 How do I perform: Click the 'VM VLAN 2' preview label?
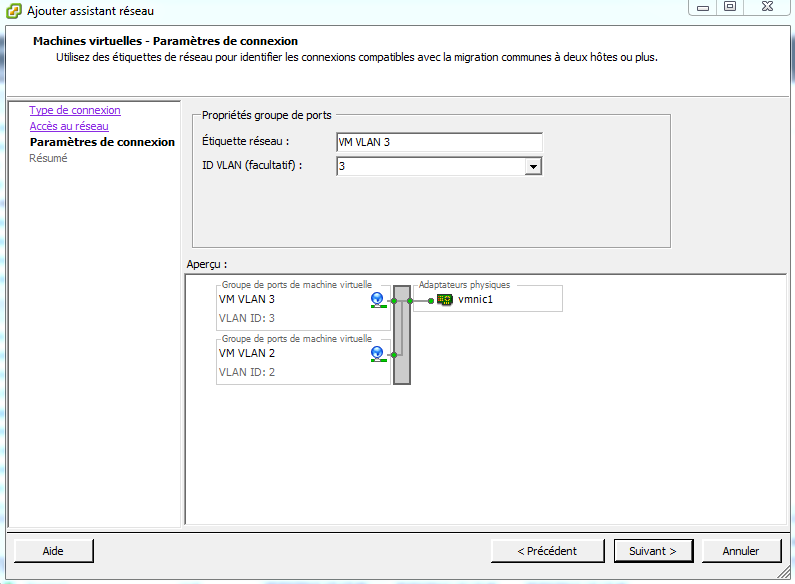coord(247,353)
